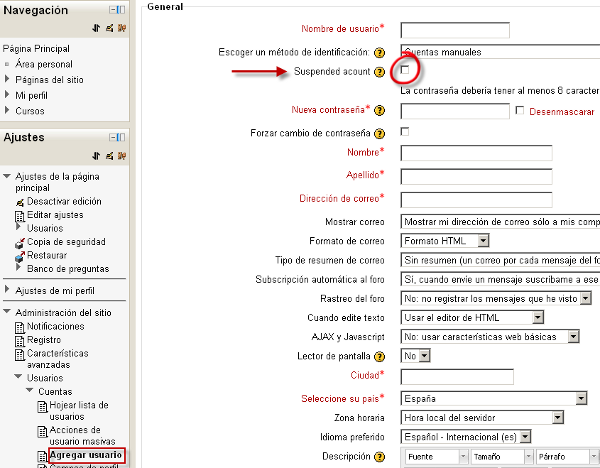The width and height of the screenshot is (600, 468).
Task: Choose the Fuente selector in description editor
Action: pyautogui.click(x=433, y=456)
